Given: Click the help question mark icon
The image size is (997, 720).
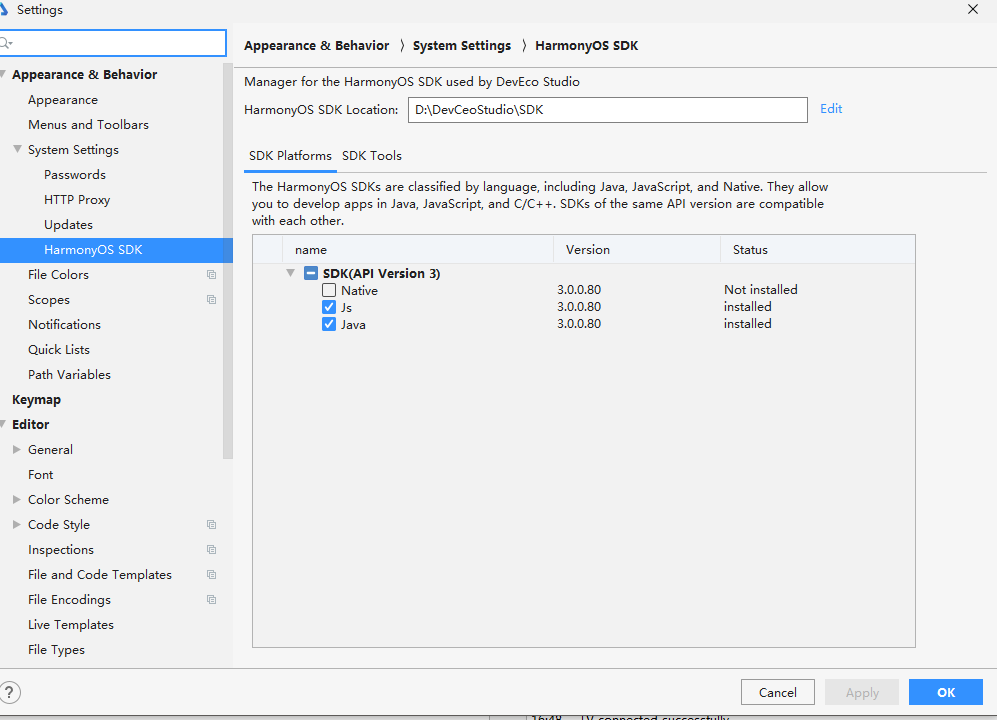Looking at the screenshot, I should coord(9,692).
